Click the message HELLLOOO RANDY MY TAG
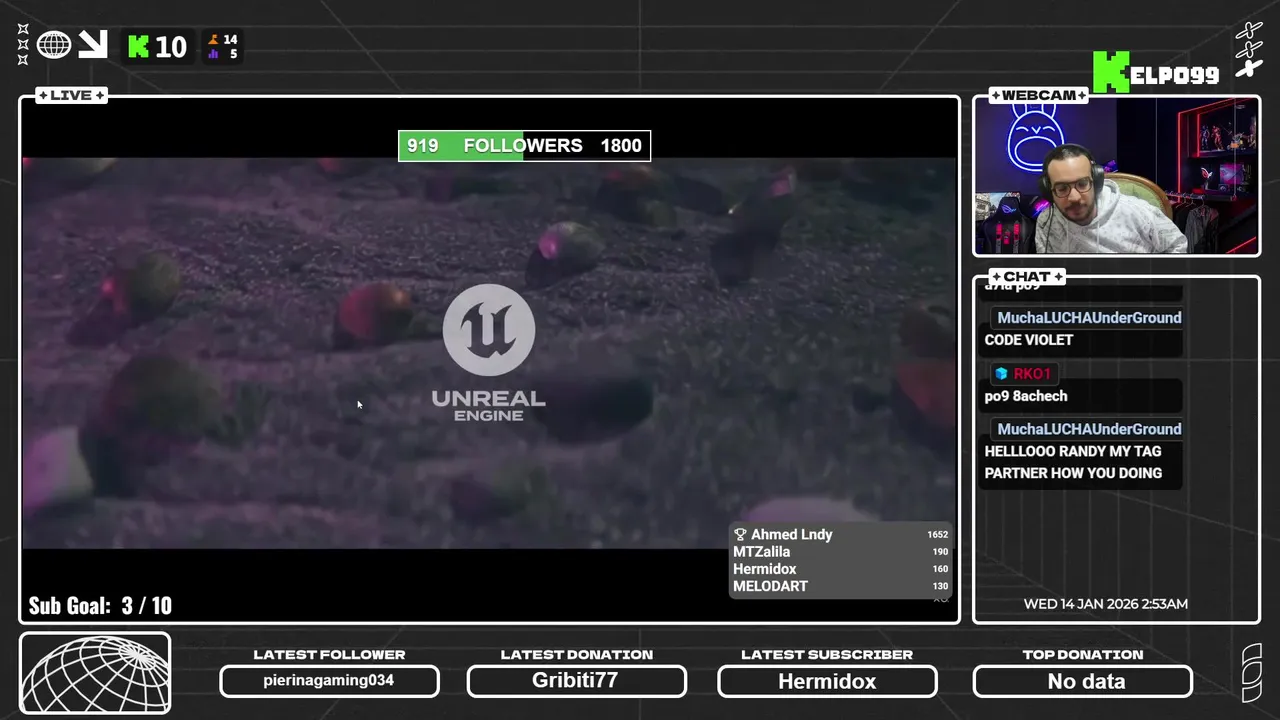 point(1073,451)
